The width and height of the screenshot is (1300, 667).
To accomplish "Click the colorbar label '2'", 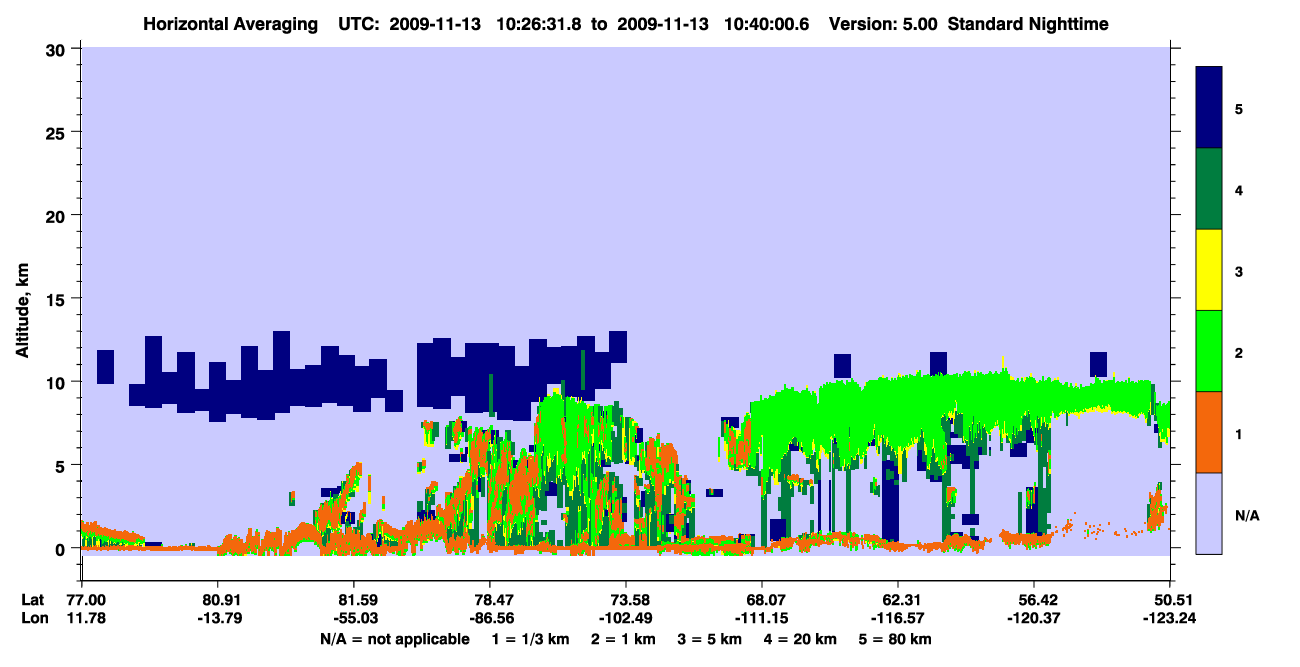I will click(1238, 352).
